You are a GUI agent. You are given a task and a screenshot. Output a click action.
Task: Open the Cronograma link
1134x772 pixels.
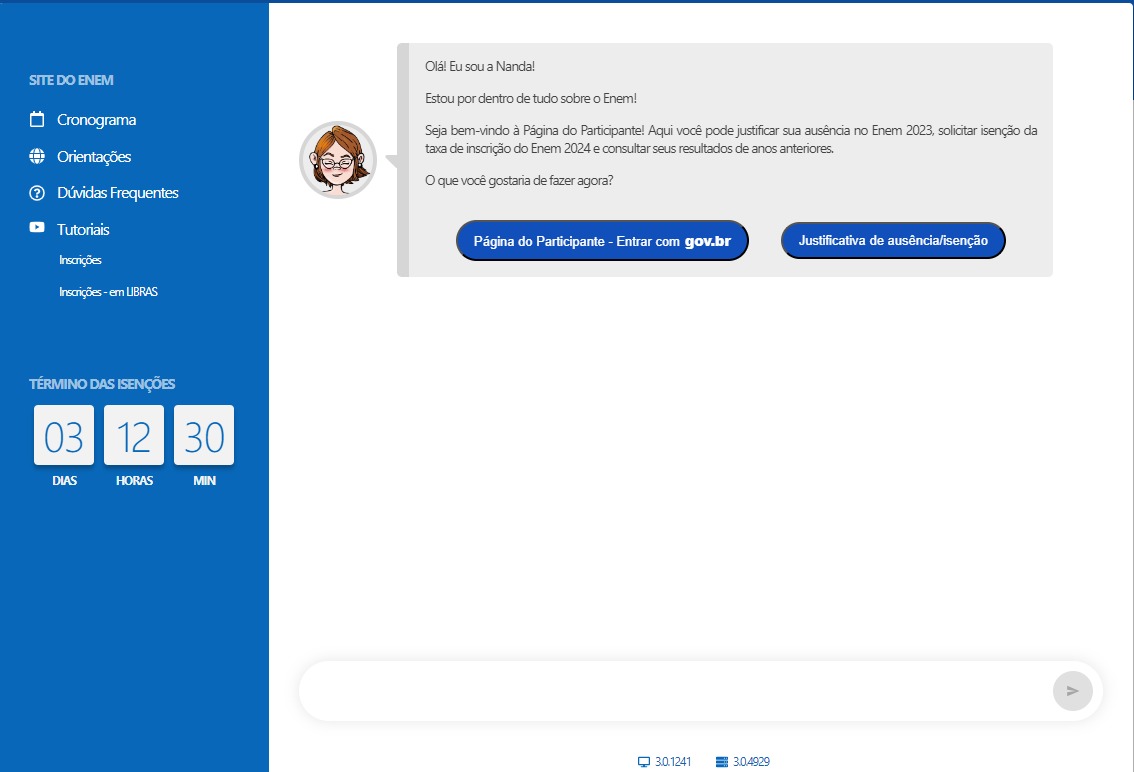point(96,120)
